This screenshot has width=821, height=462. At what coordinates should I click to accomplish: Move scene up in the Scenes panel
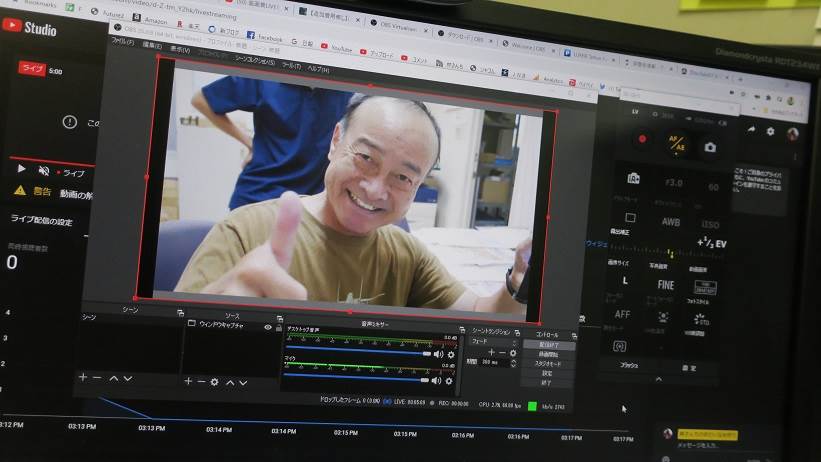tap(114, 378)
